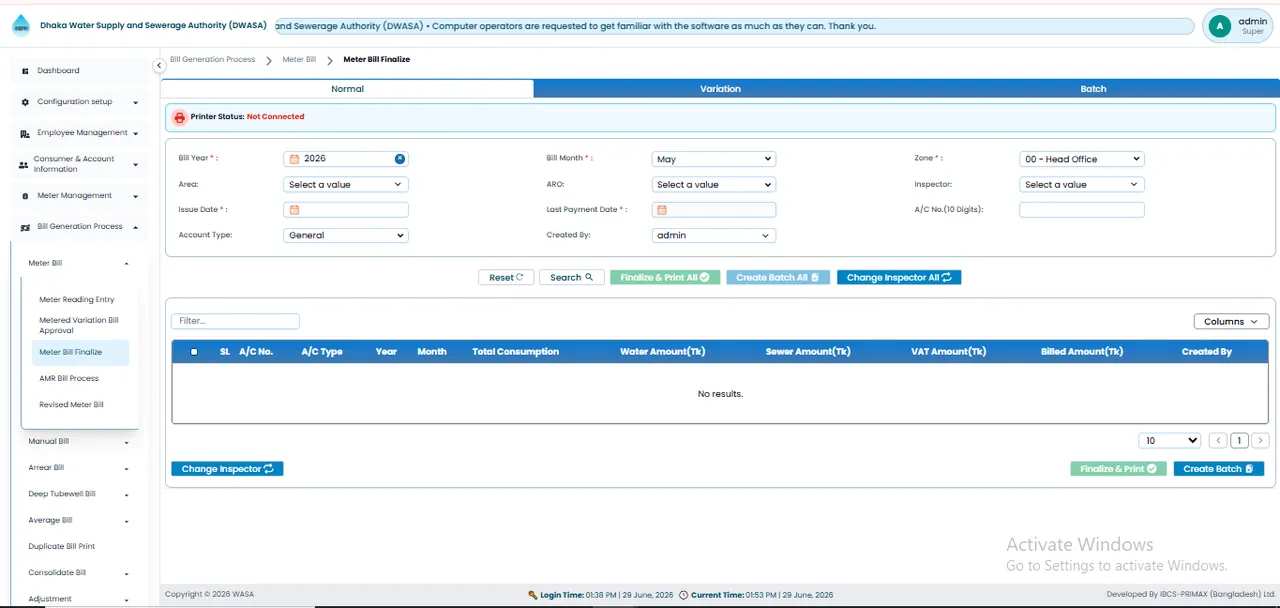Click the Consumer & Account Information icon
This screenshot has width=1280, height=608.
pos(24,164)
